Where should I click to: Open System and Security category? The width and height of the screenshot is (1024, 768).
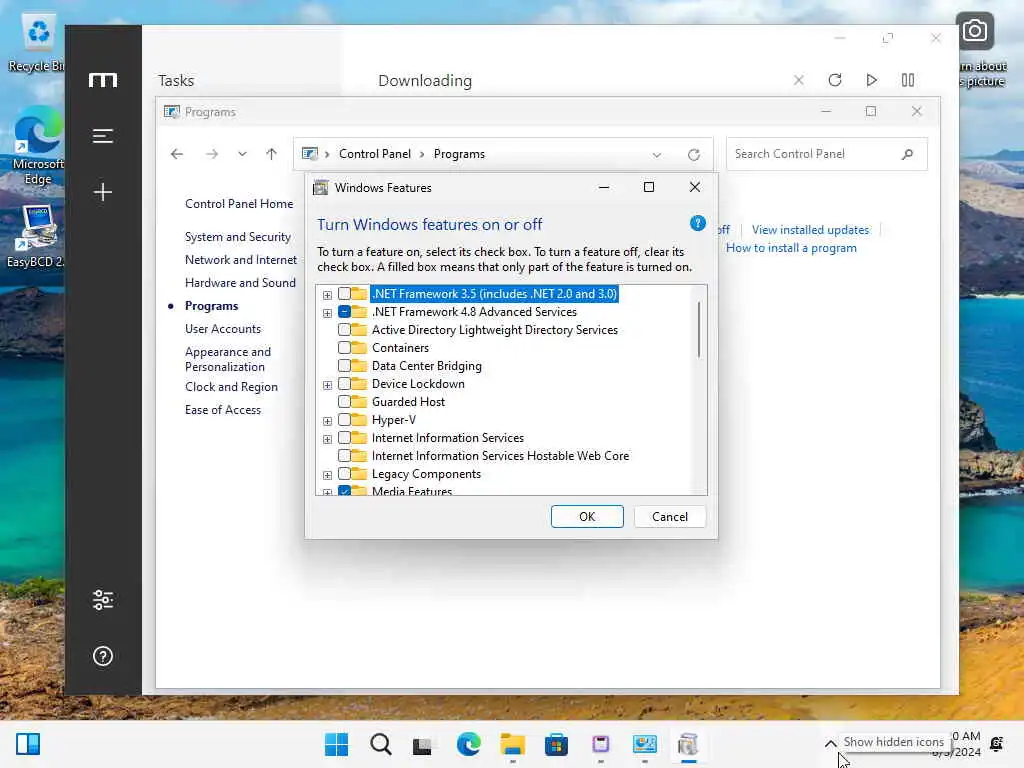[x=238, y=237]
